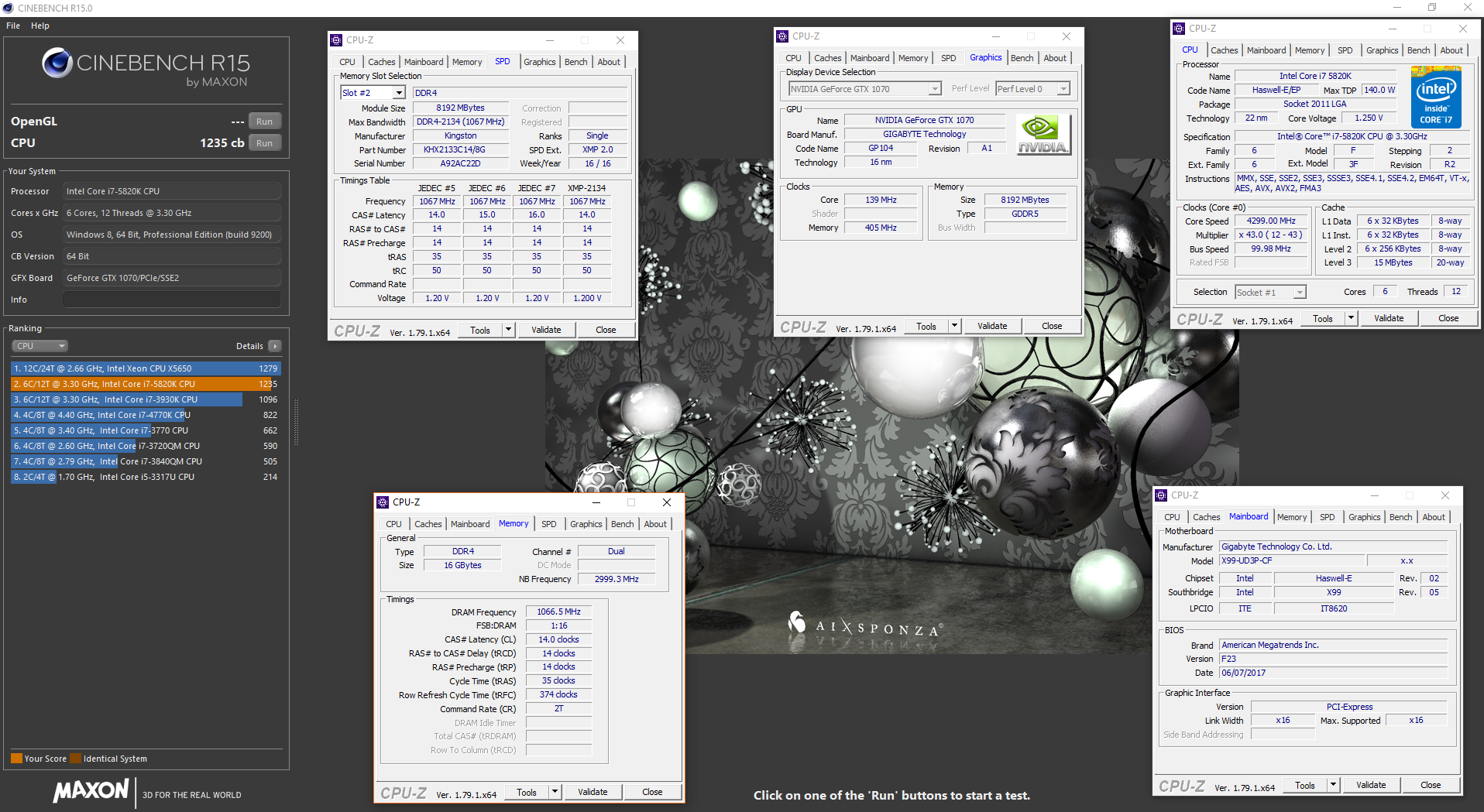Image resolution: width=1484 pixels, height=812 pixels.
Task: Open the display device dropdown NVIDIA GeForce GTX 1070
Action: coord(935,89)
